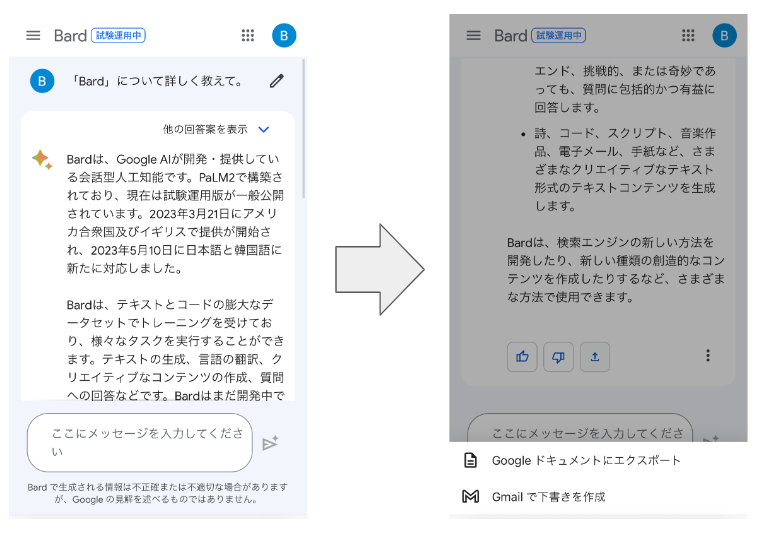Expand other drafts chevron
765x535 pixels.
pyautogui.click(x=263, y=130)
